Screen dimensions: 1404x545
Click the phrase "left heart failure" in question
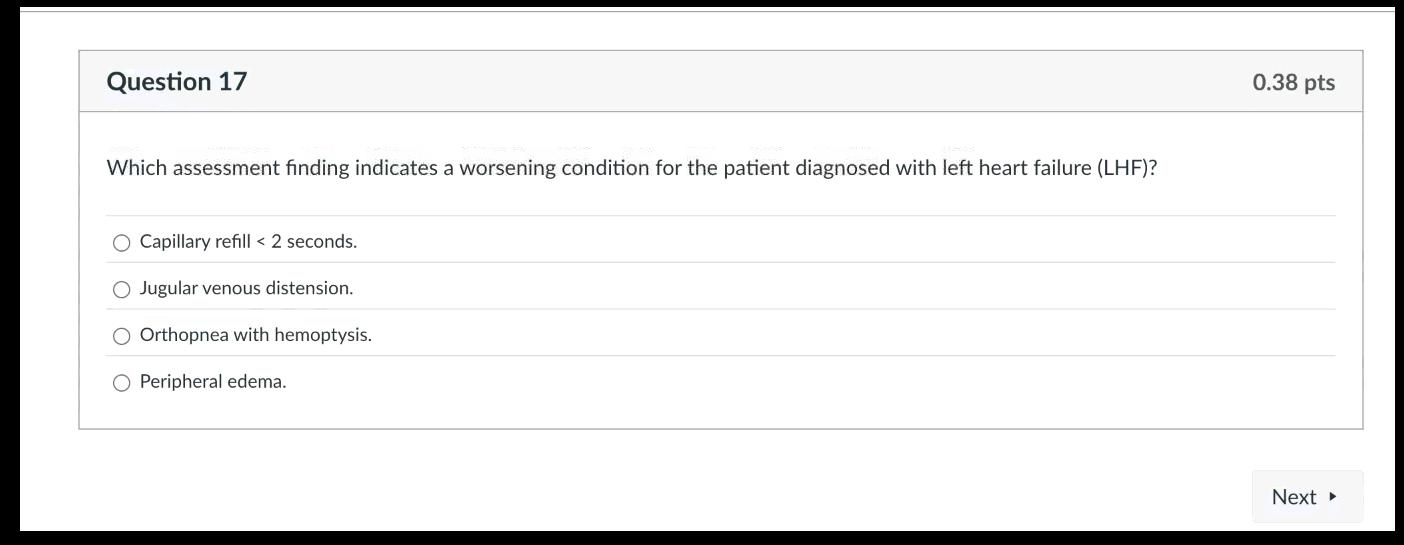[x=1016, y=168]
